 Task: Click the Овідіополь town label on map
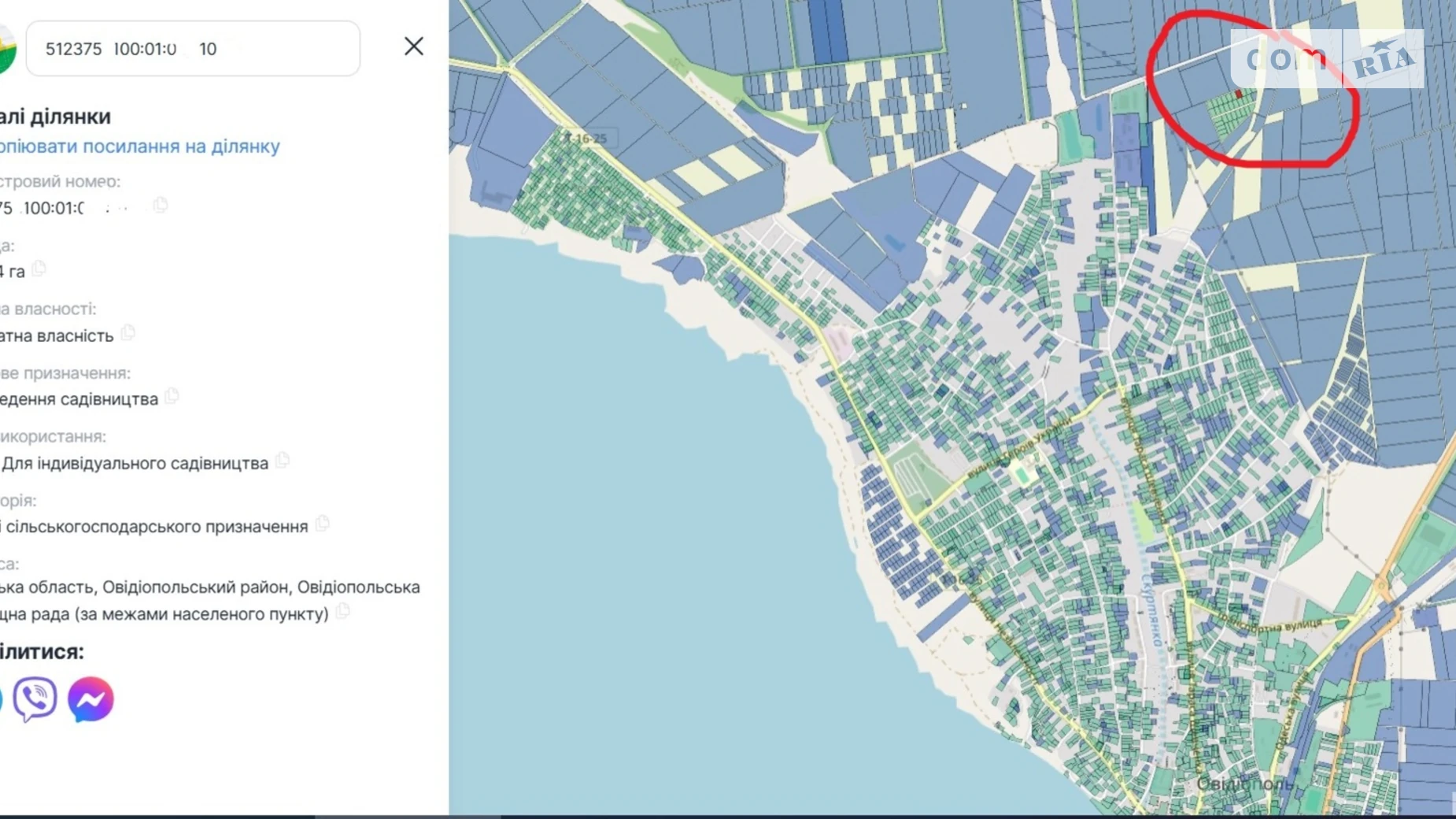click(x=1244, y=784)
